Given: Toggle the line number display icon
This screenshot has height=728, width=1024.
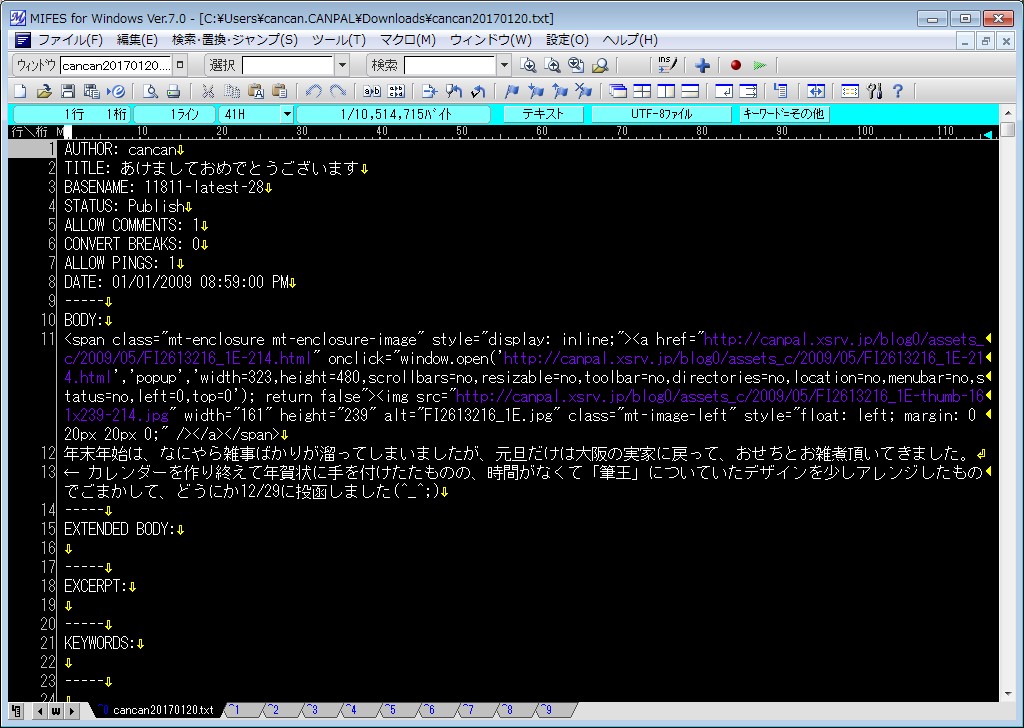Looking at the screenshot, I should tap(781, 91).
